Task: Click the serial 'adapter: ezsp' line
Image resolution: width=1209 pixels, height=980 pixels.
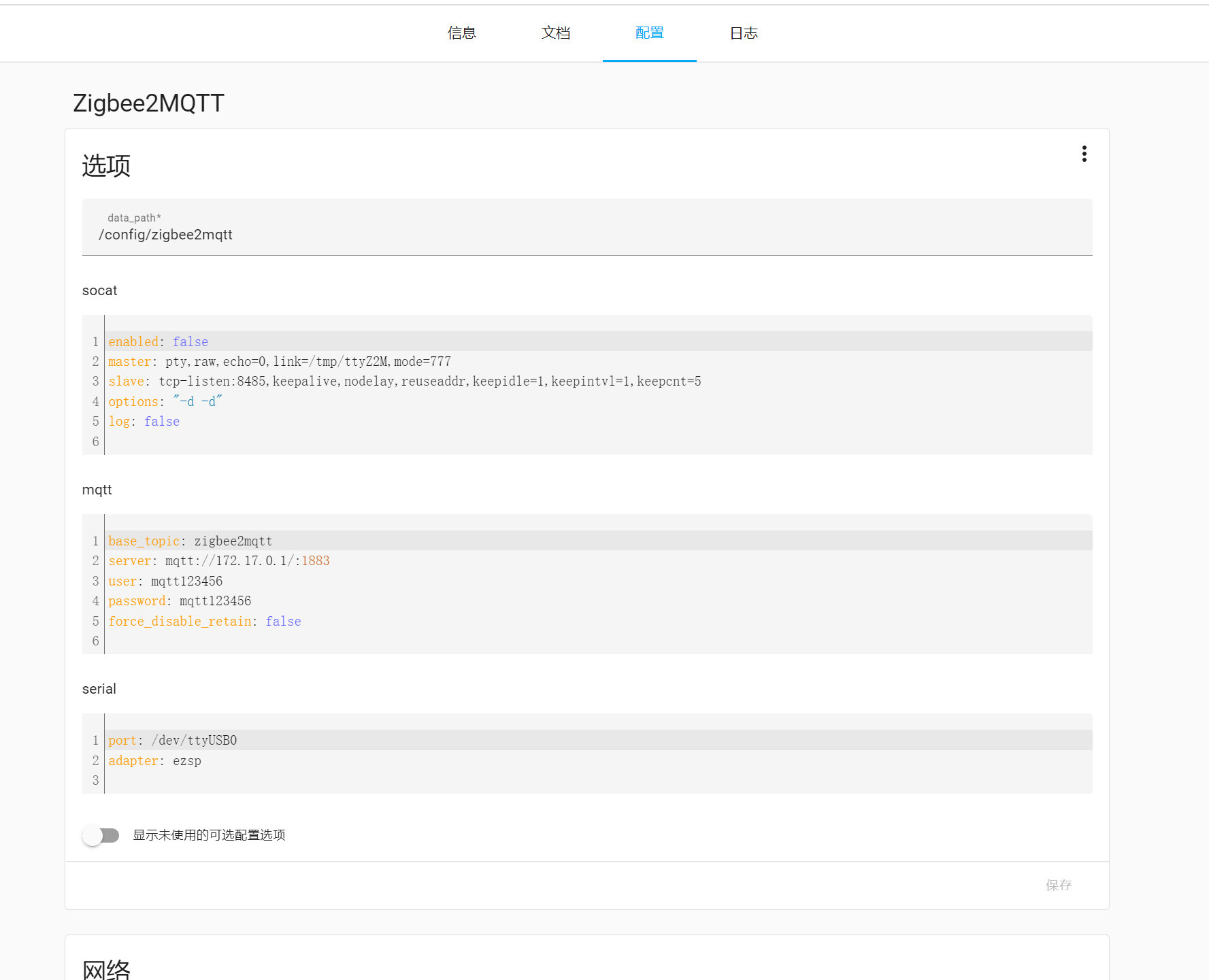Action: click(x=599, y=760)
